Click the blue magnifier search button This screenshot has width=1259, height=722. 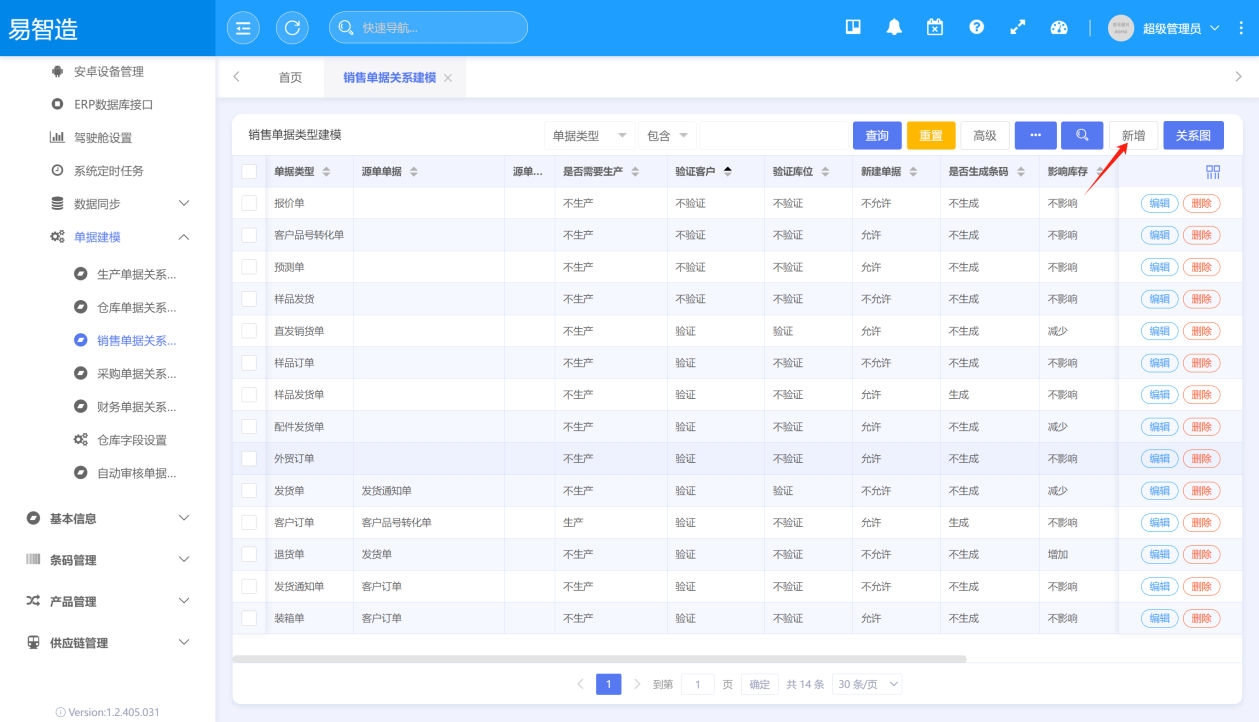pyautogui.click(x=1082, y=136)
